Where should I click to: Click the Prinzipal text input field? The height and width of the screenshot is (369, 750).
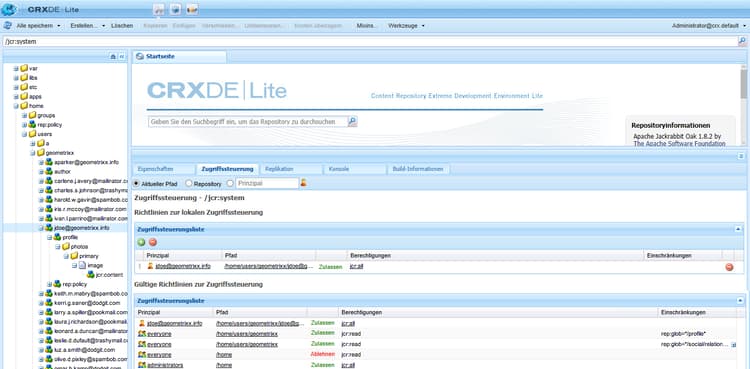click(x=267, y=183)
